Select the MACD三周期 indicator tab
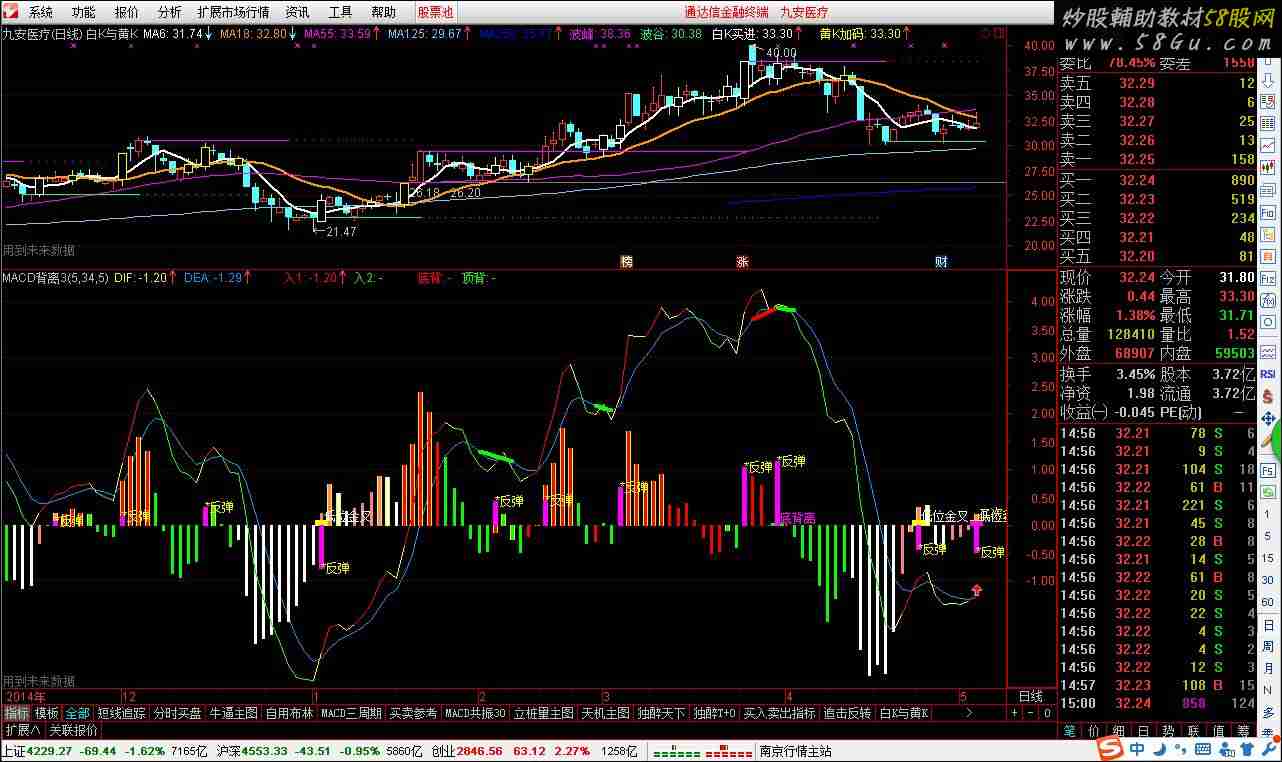1282x762 pixels. (351, 714)
